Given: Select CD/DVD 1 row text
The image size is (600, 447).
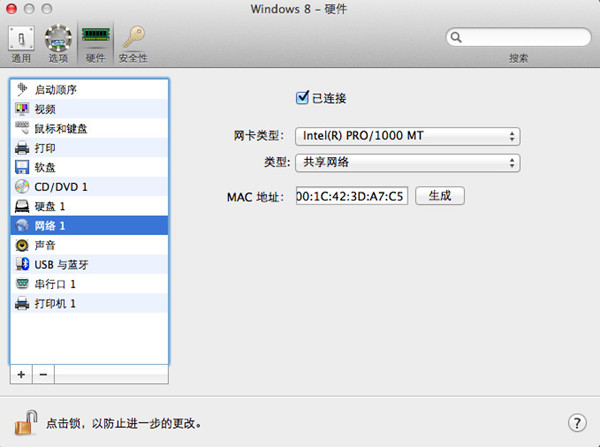Looking at the screenshot, I should [61, 187].
